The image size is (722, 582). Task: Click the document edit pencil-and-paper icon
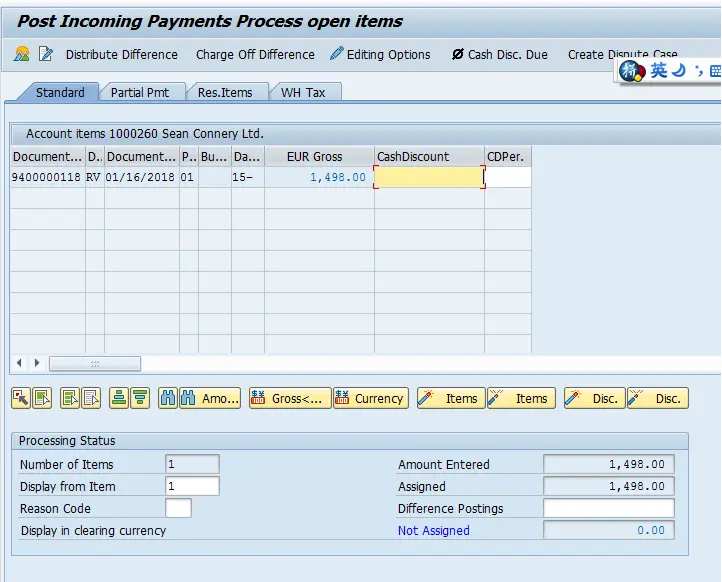pos(46,54)
